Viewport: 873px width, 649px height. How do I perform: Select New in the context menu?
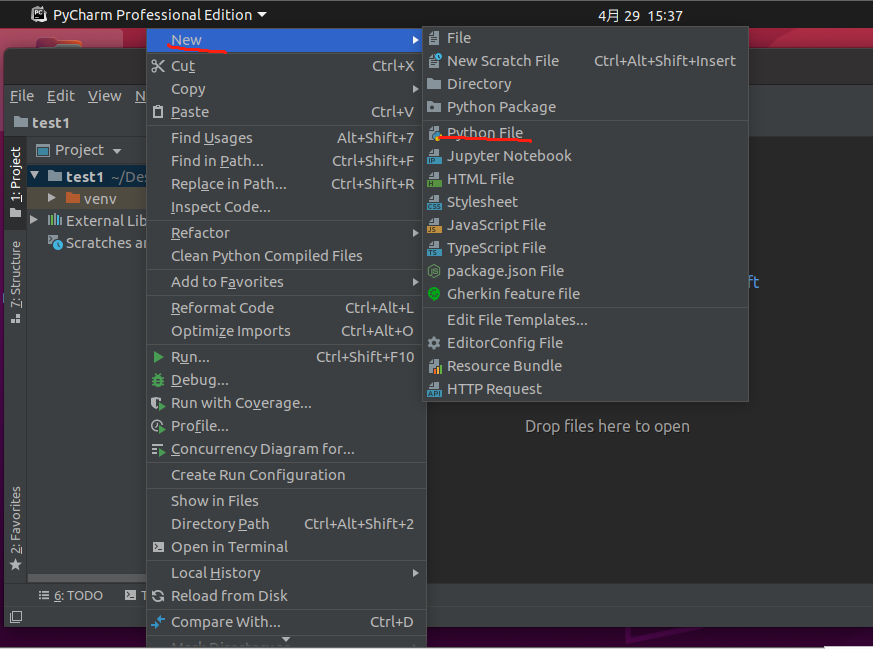(285, 40)
